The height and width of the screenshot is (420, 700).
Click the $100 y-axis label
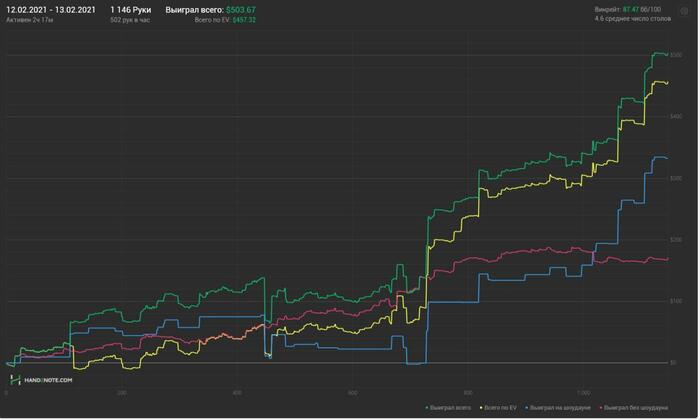pyautogui.click(x=676, y=301)
